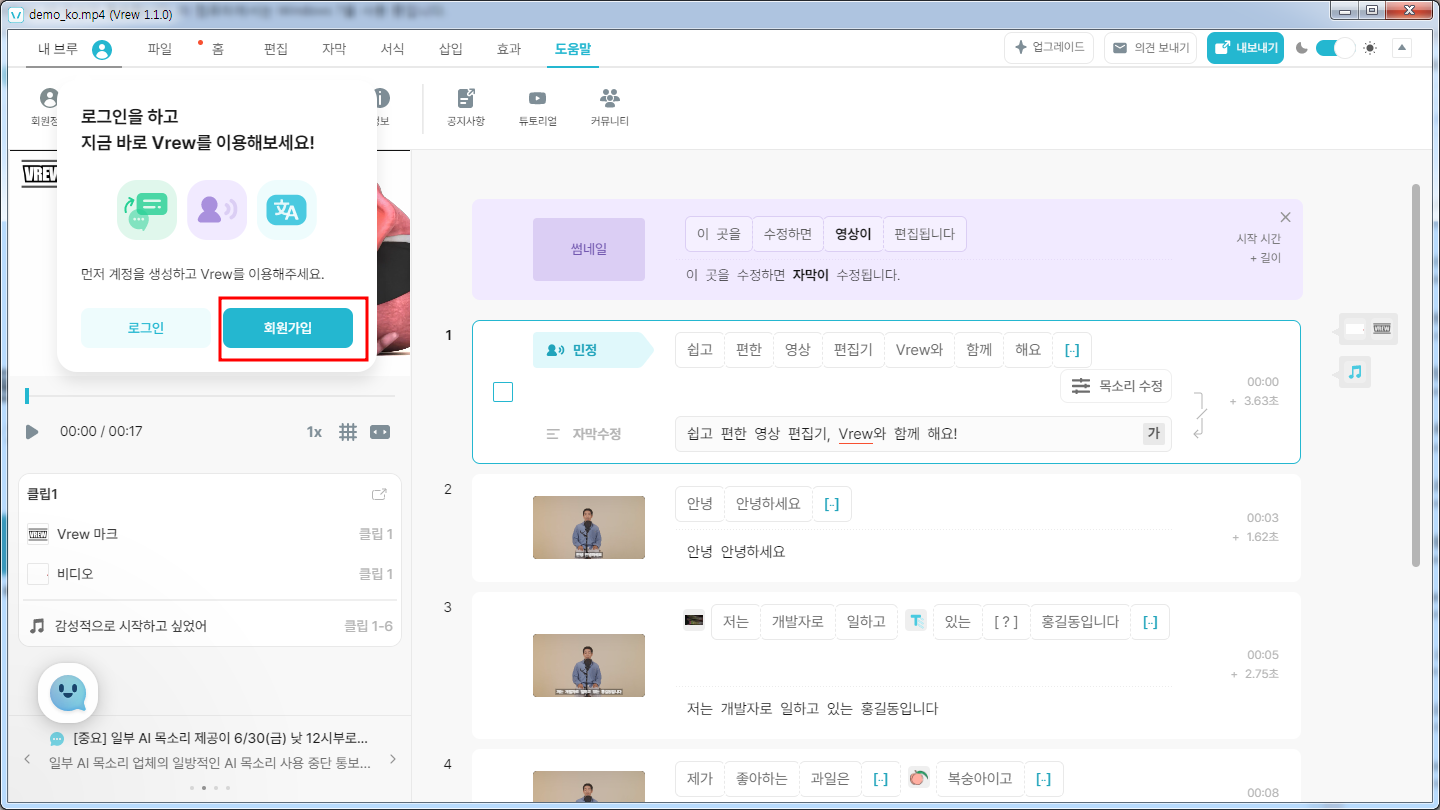Click the aspect ratio icon near playback controls
The image size is (1440, 810).
click(x=378, y=431)
